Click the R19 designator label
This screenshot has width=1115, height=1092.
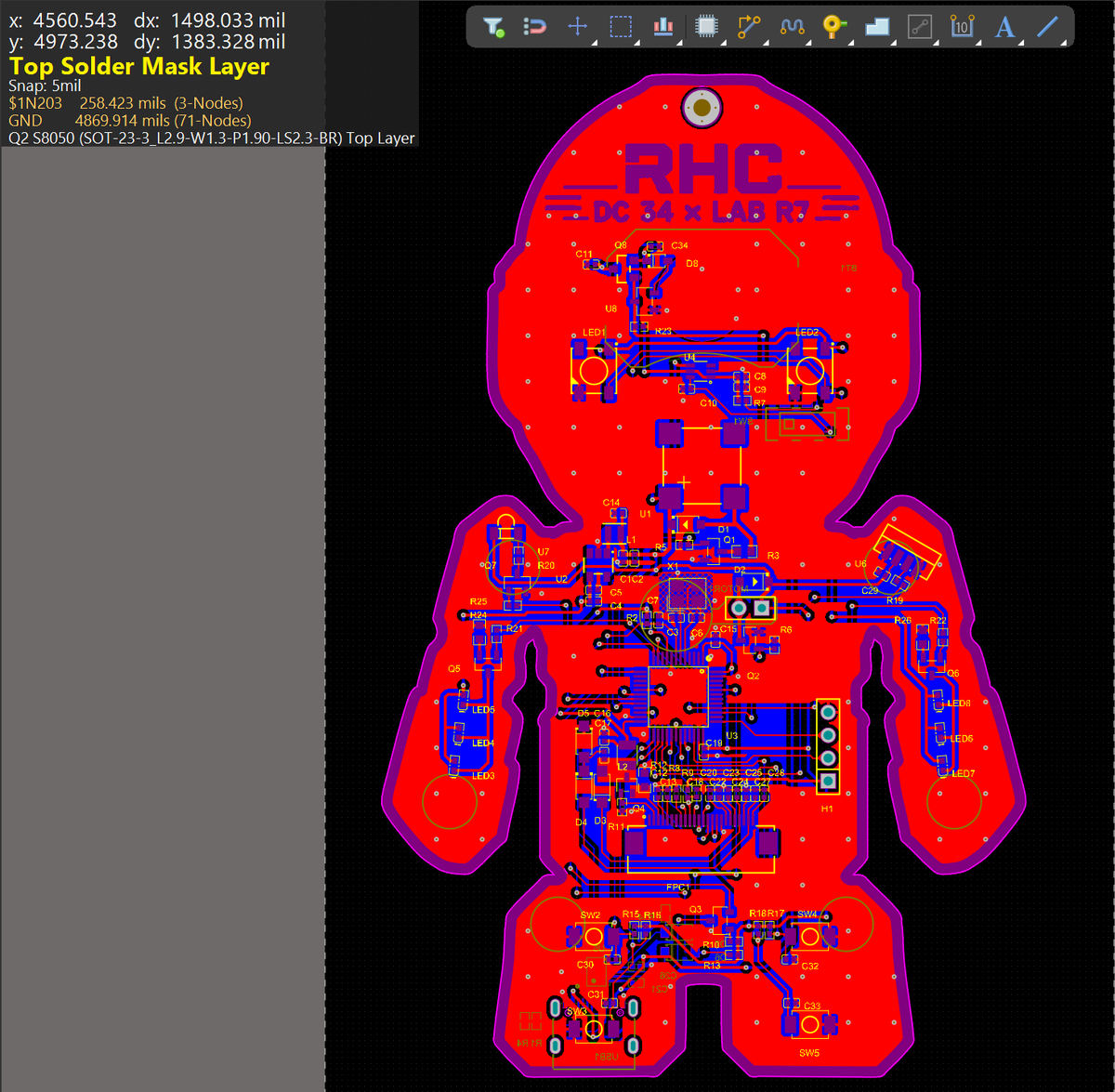(894, 600)
